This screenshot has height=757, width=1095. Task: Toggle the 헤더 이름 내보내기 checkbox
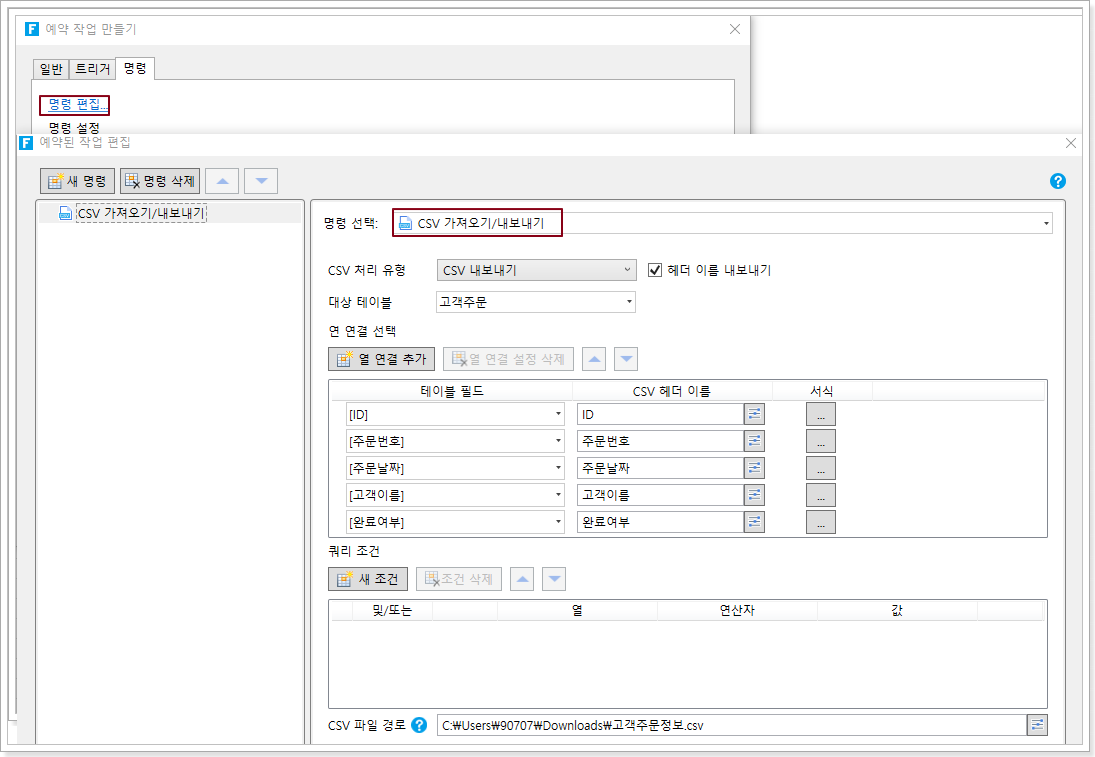click(x=656, y=270)
